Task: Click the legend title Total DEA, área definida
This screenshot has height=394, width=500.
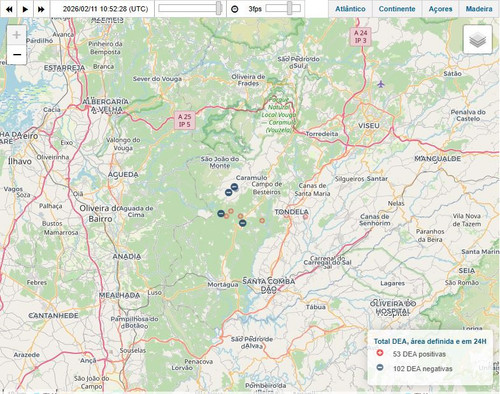Action: (430, 341)
